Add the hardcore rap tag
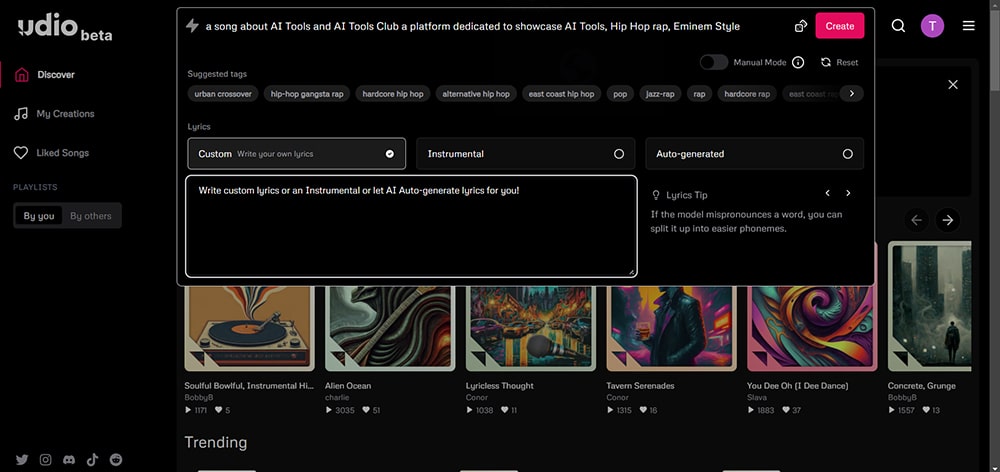 point(747,94)
